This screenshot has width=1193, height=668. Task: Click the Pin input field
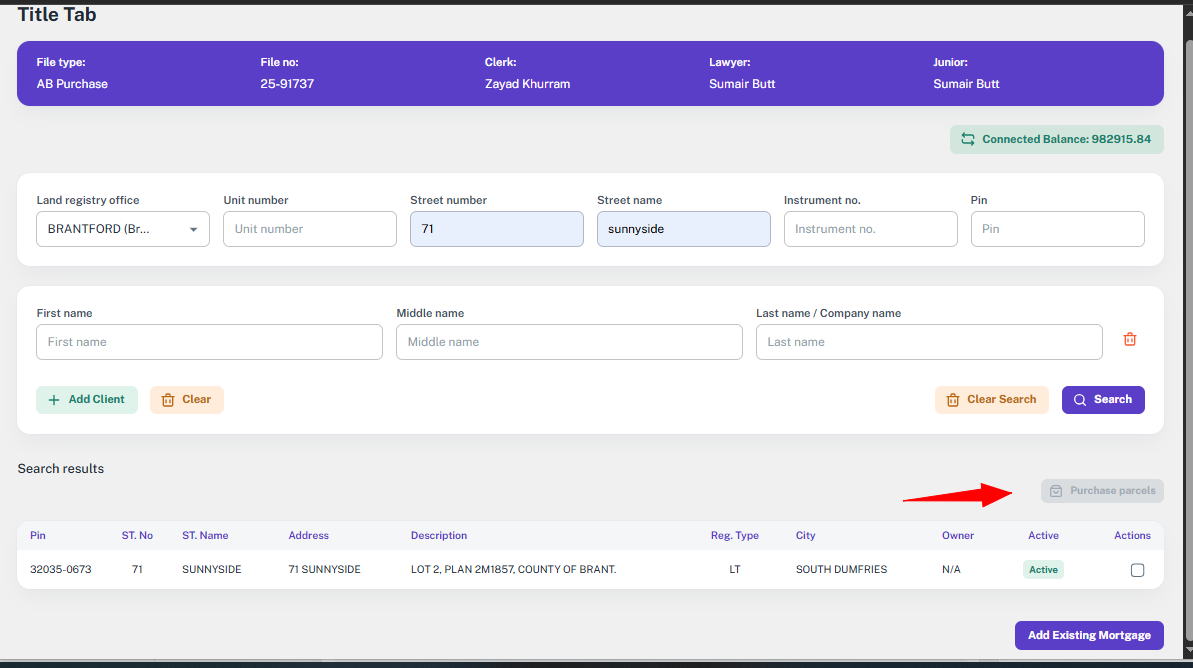pos(1057,229)
